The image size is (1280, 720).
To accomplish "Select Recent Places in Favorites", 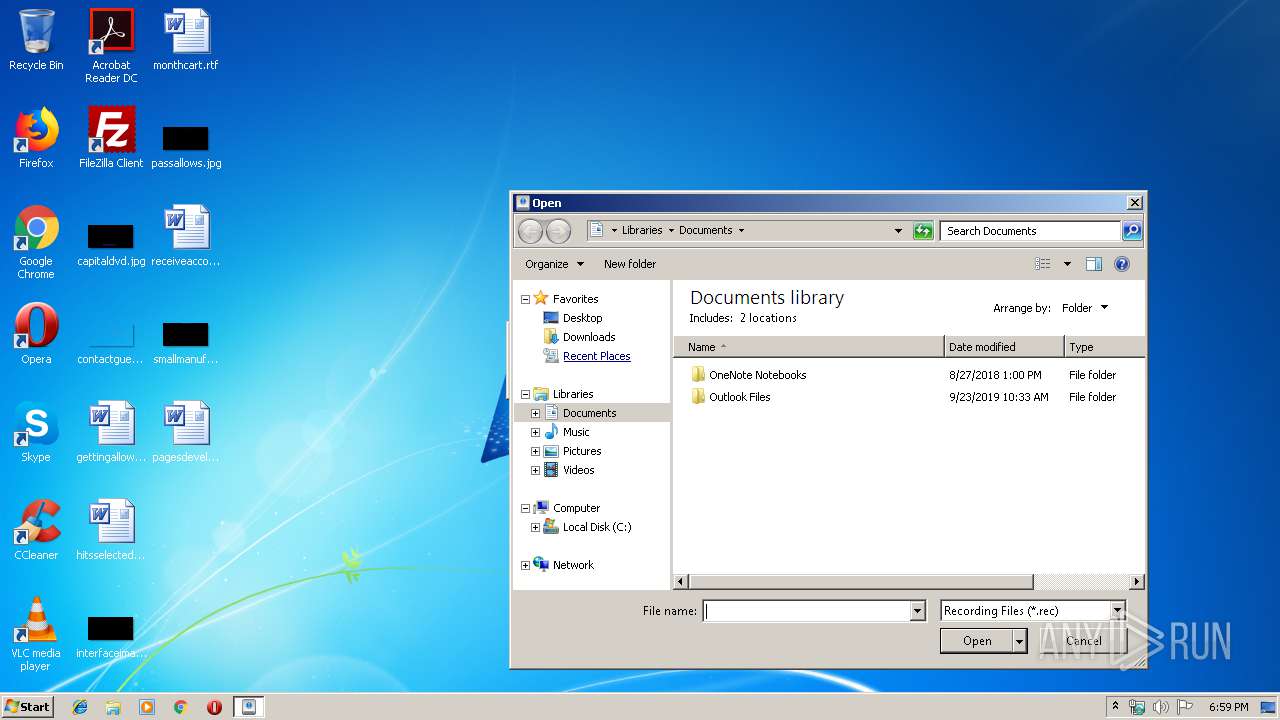I will click(x=596, y=356).
